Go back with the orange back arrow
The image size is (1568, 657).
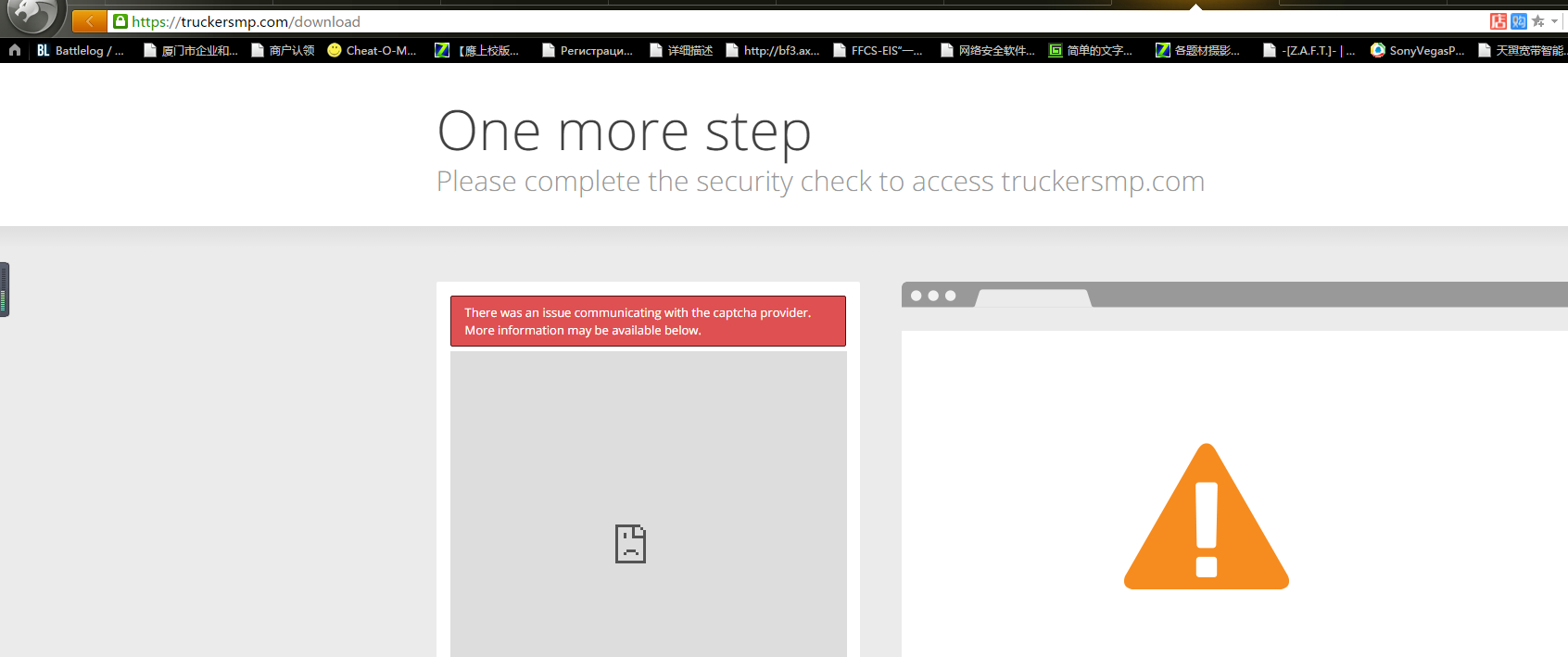[x=89, y=21]
